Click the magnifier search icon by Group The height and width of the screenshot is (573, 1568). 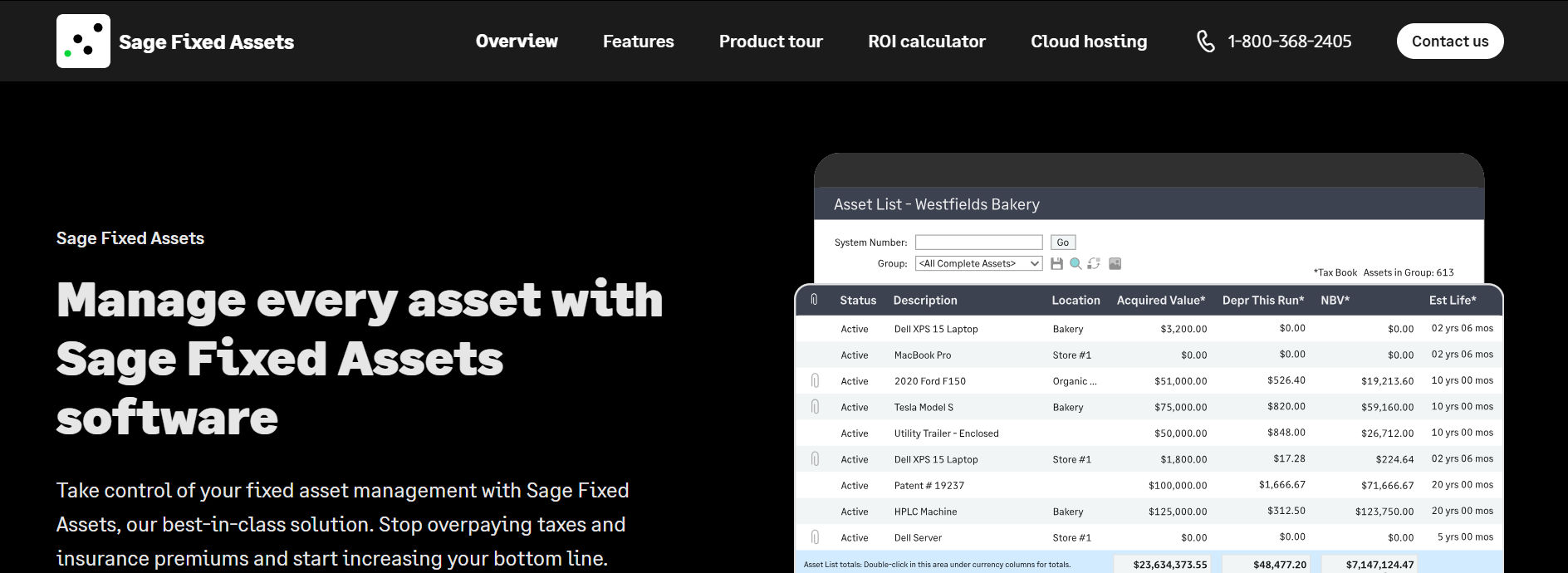pos(1076,263)
